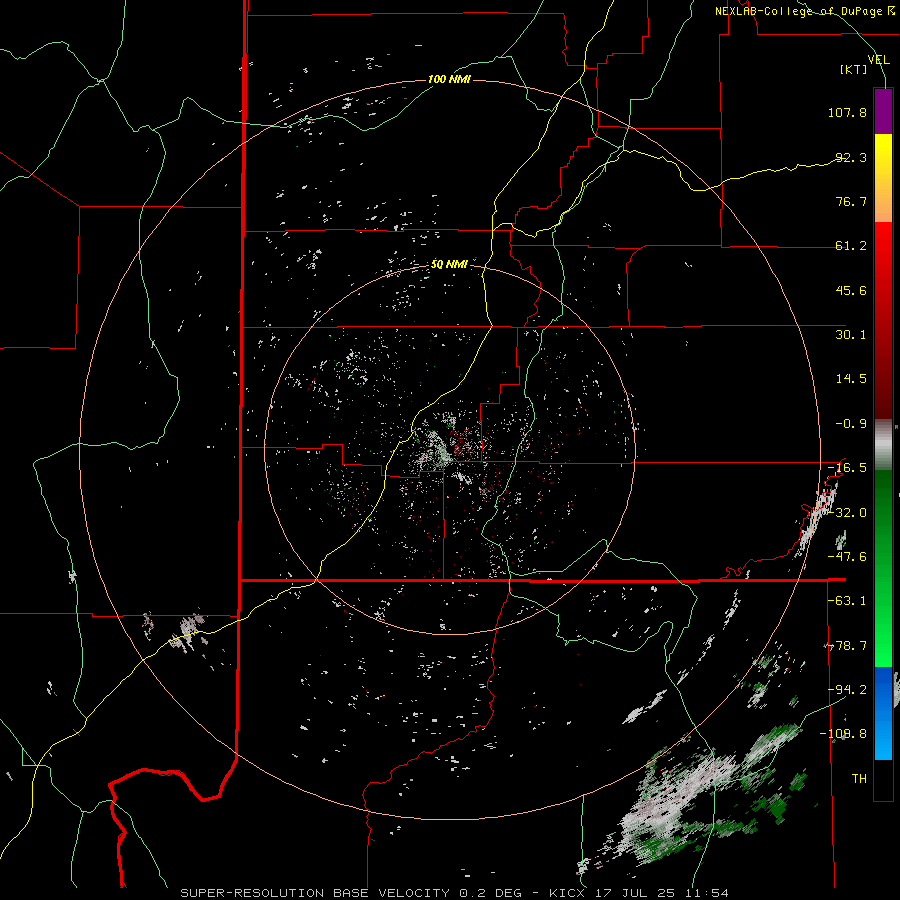Viewport: 900px width, 900px height.
Task: Click the -78.7 velocity scale value
Action: point(847,646)
